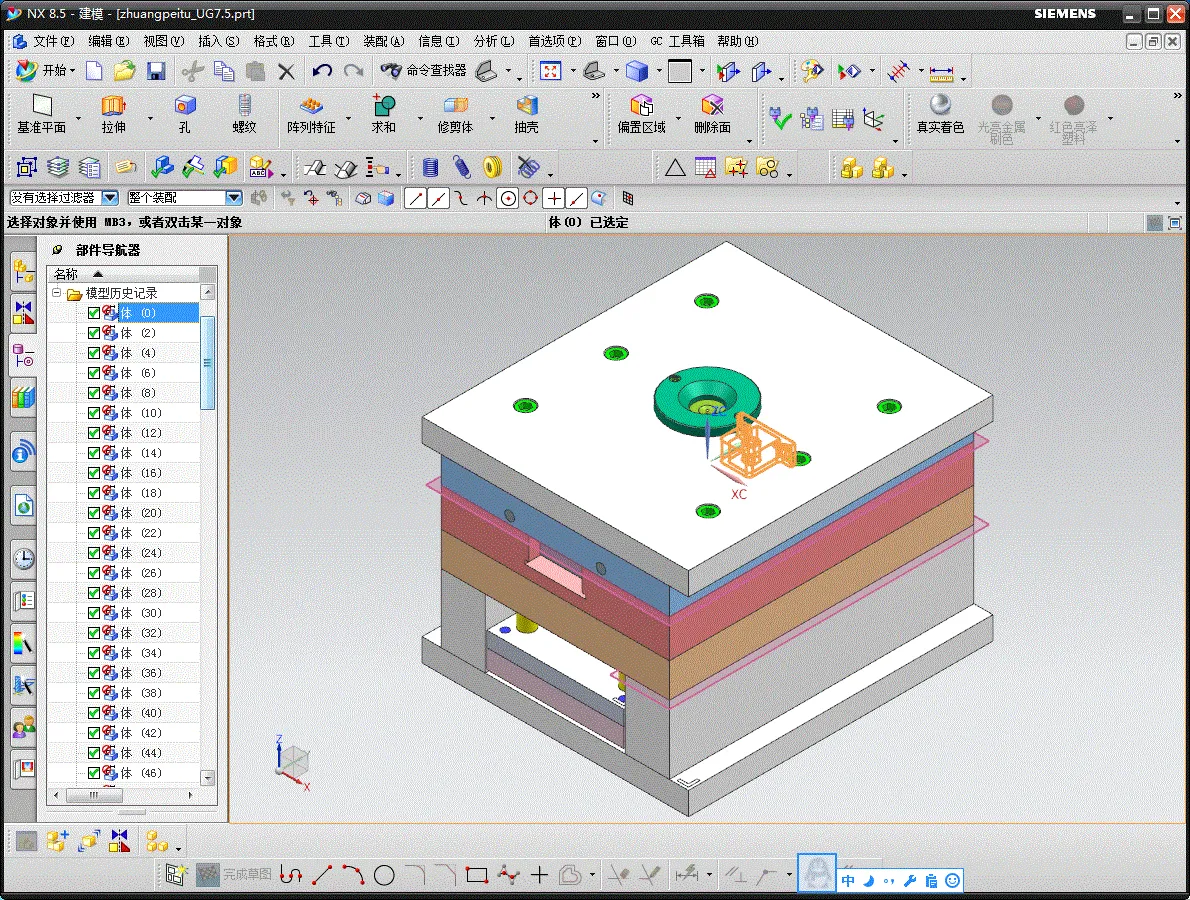Select the 螺纹 thread tool

click(244, 114)
